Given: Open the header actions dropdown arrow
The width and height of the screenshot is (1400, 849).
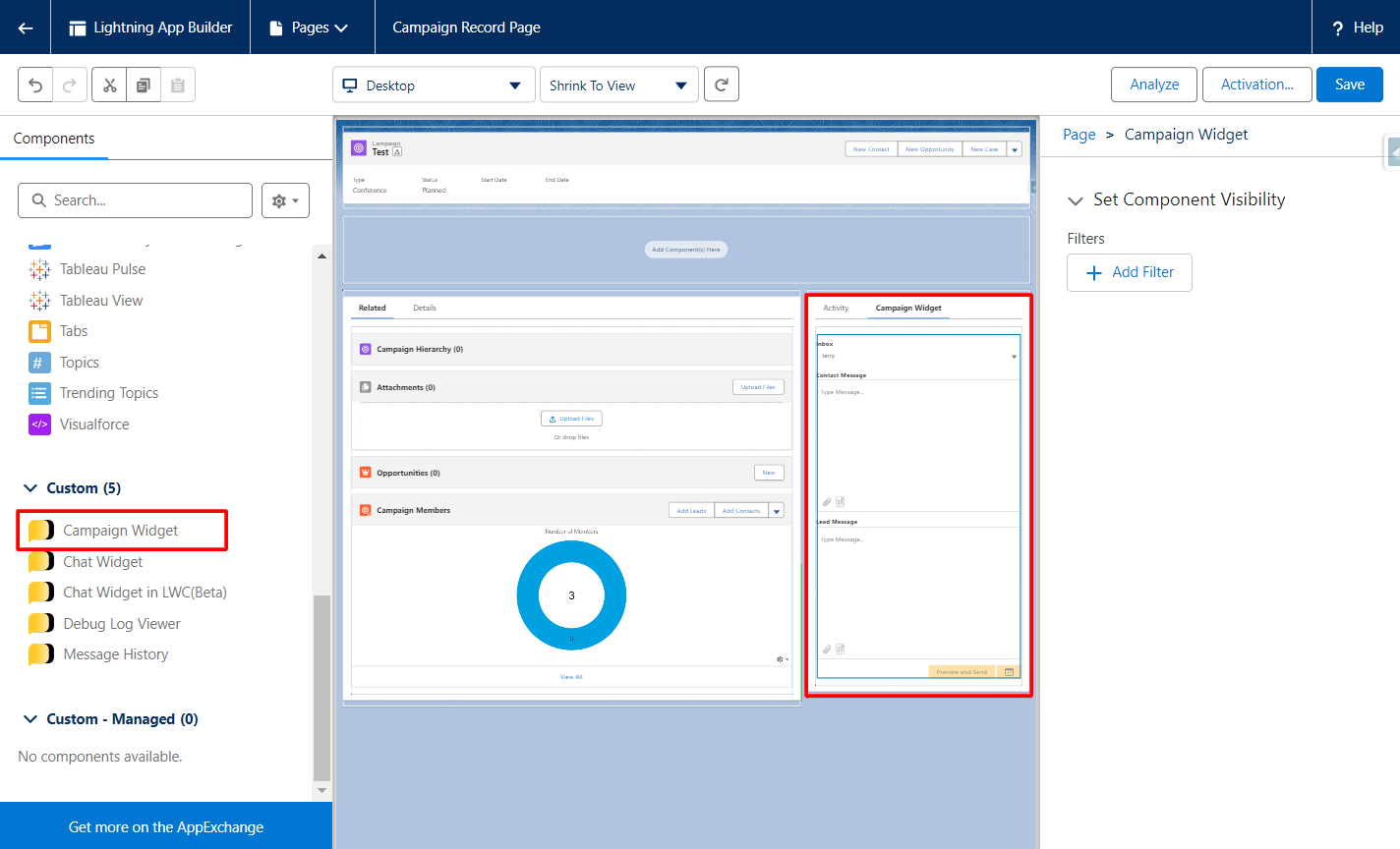Looking at the screenshot, I should click(1015, 149).
